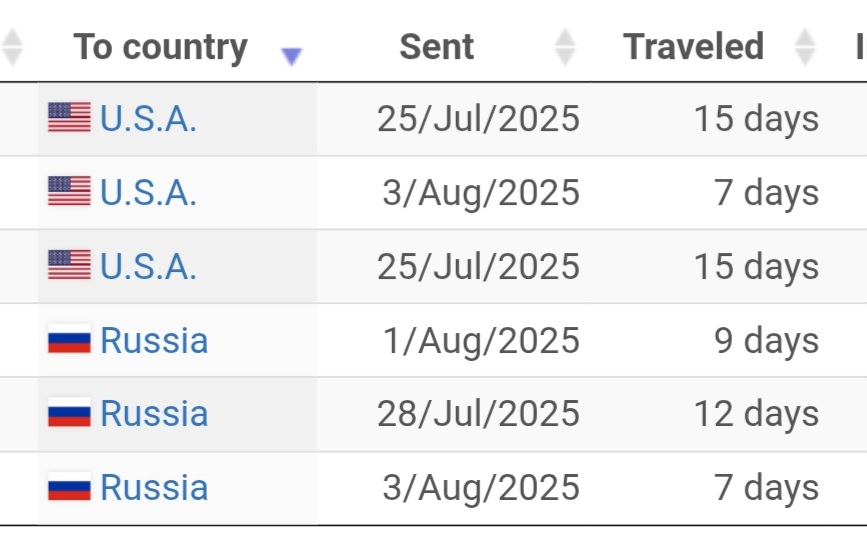Open Russia link traveled 9 days
Viewport: 867px width, 550px height.
pyautogui.click(x=154, y=340)
